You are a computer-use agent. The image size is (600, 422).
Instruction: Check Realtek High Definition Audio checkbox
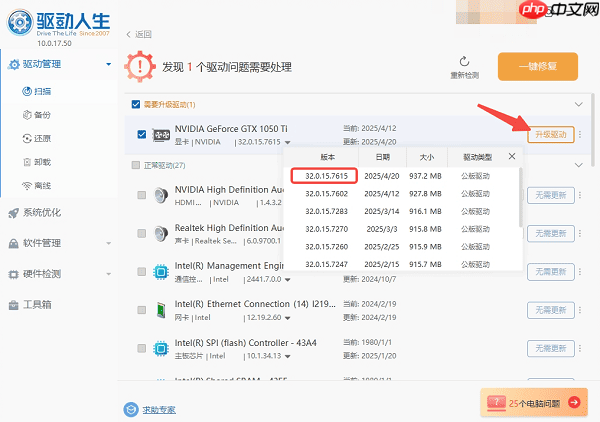tap(142, 233)
